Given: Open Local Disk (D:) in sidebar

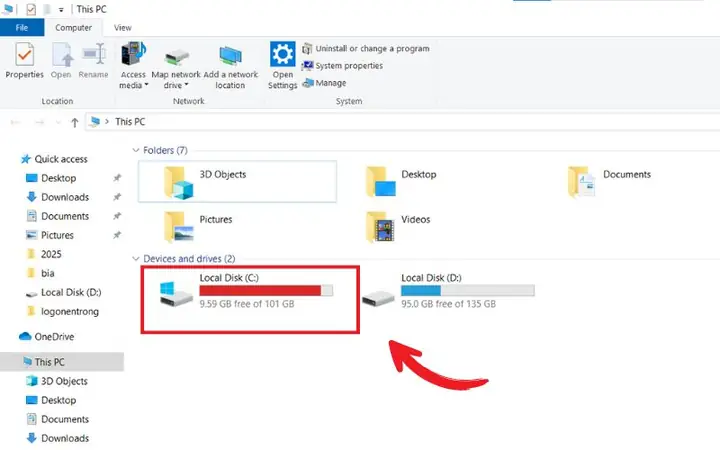Looking at the screenshot, I should tap(63, 292).
